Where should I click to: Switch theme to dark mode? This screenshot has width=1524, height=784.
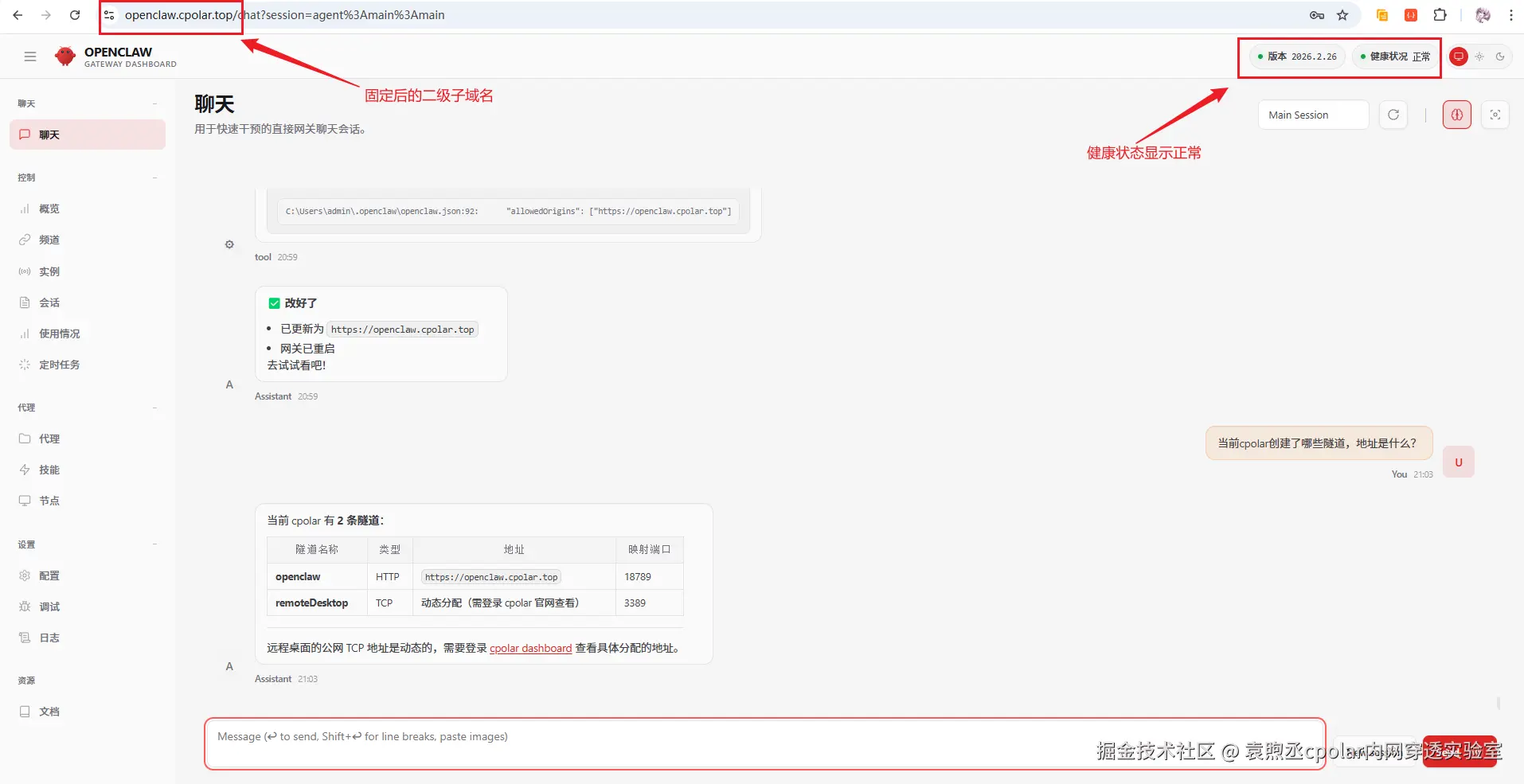[x=1500, y=57]
